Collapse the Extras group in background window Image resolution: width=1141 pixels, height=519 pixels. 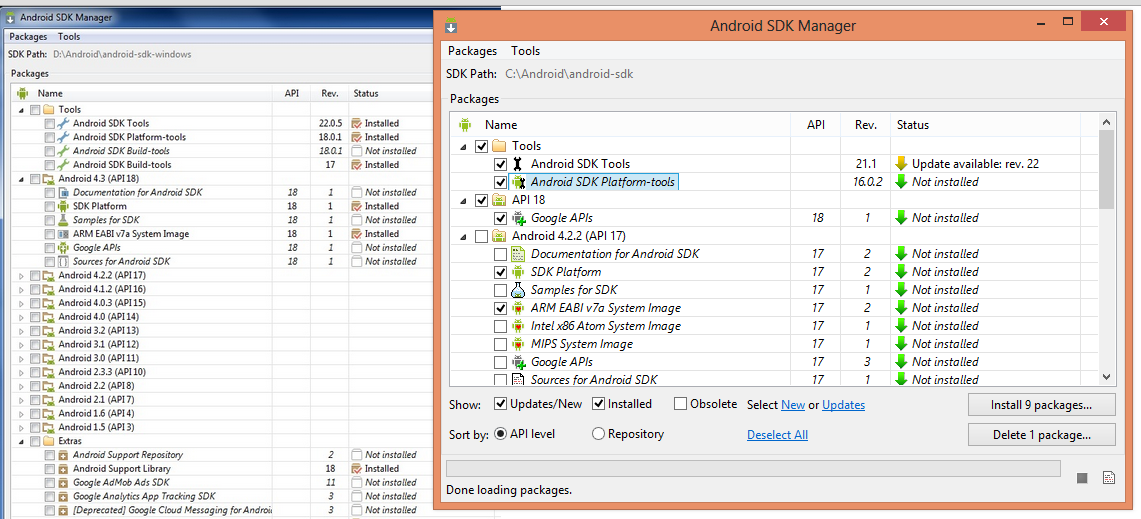[x=21, y=441]
